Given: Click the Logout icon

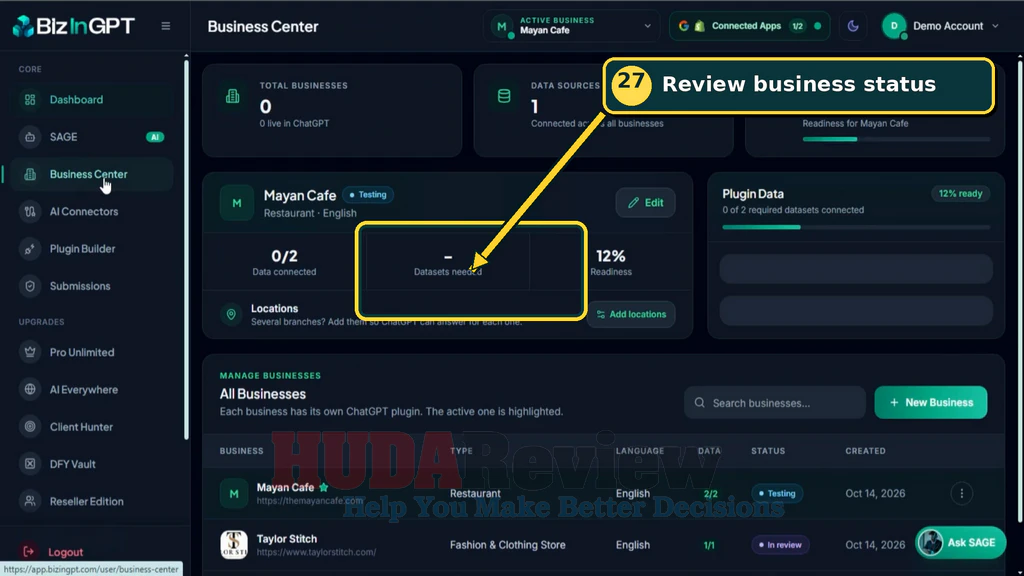Looking at the screenshot, I should 29,552.
